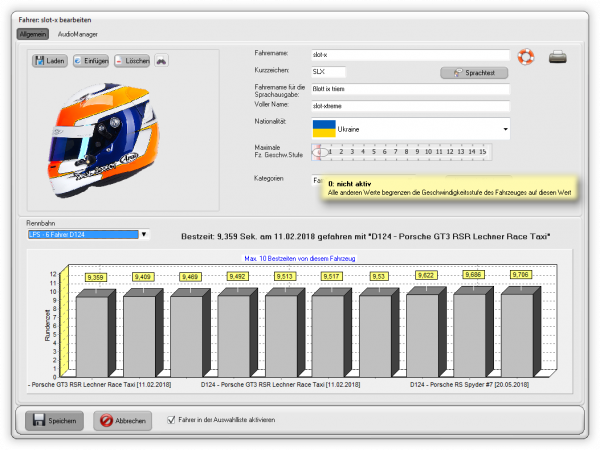Click Speichern to save driver
Viewport: 600px width, 450px height.
(52, 421)
